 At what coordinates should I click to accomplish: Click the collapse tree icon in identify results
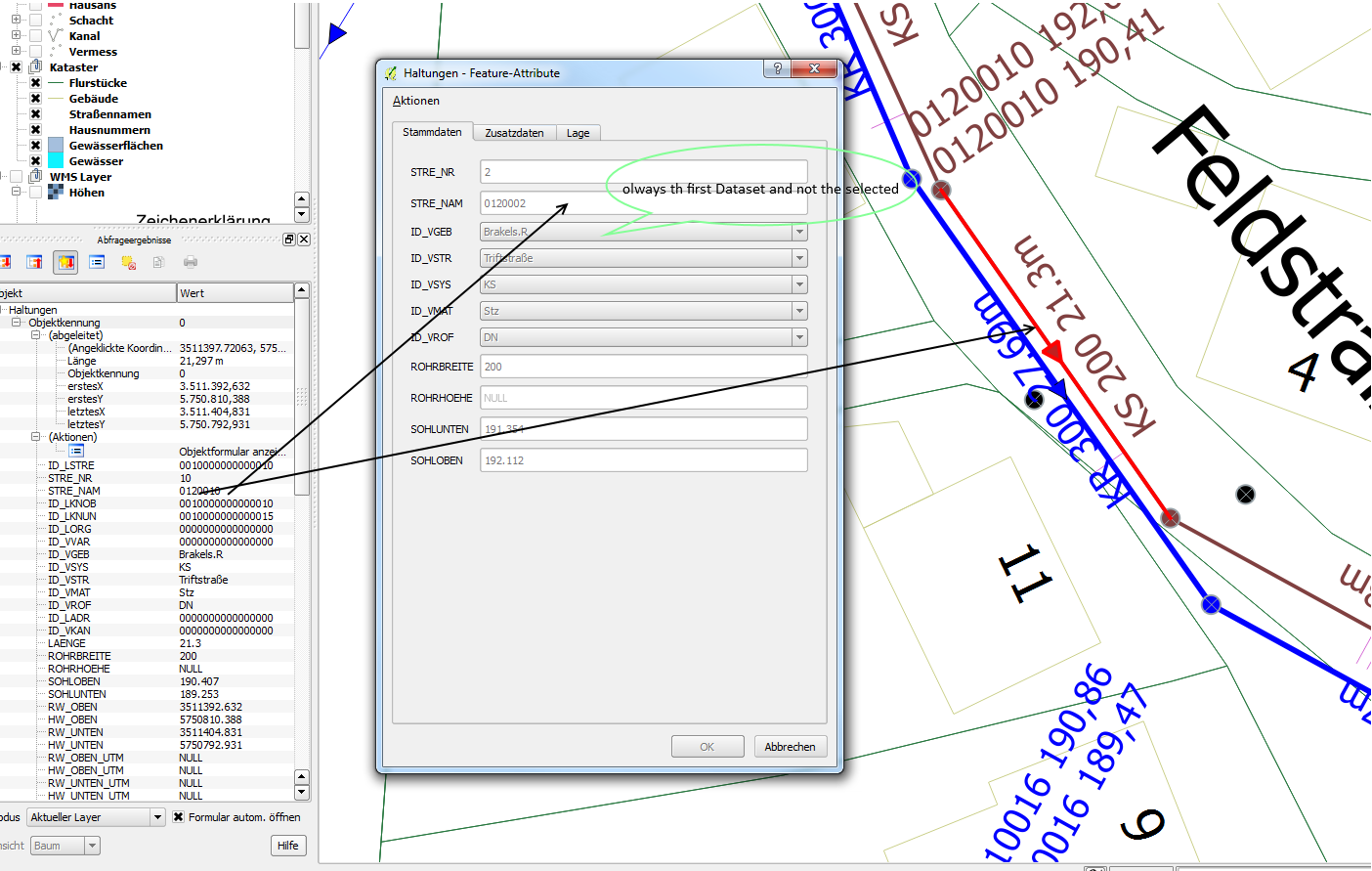pos(34,262)
